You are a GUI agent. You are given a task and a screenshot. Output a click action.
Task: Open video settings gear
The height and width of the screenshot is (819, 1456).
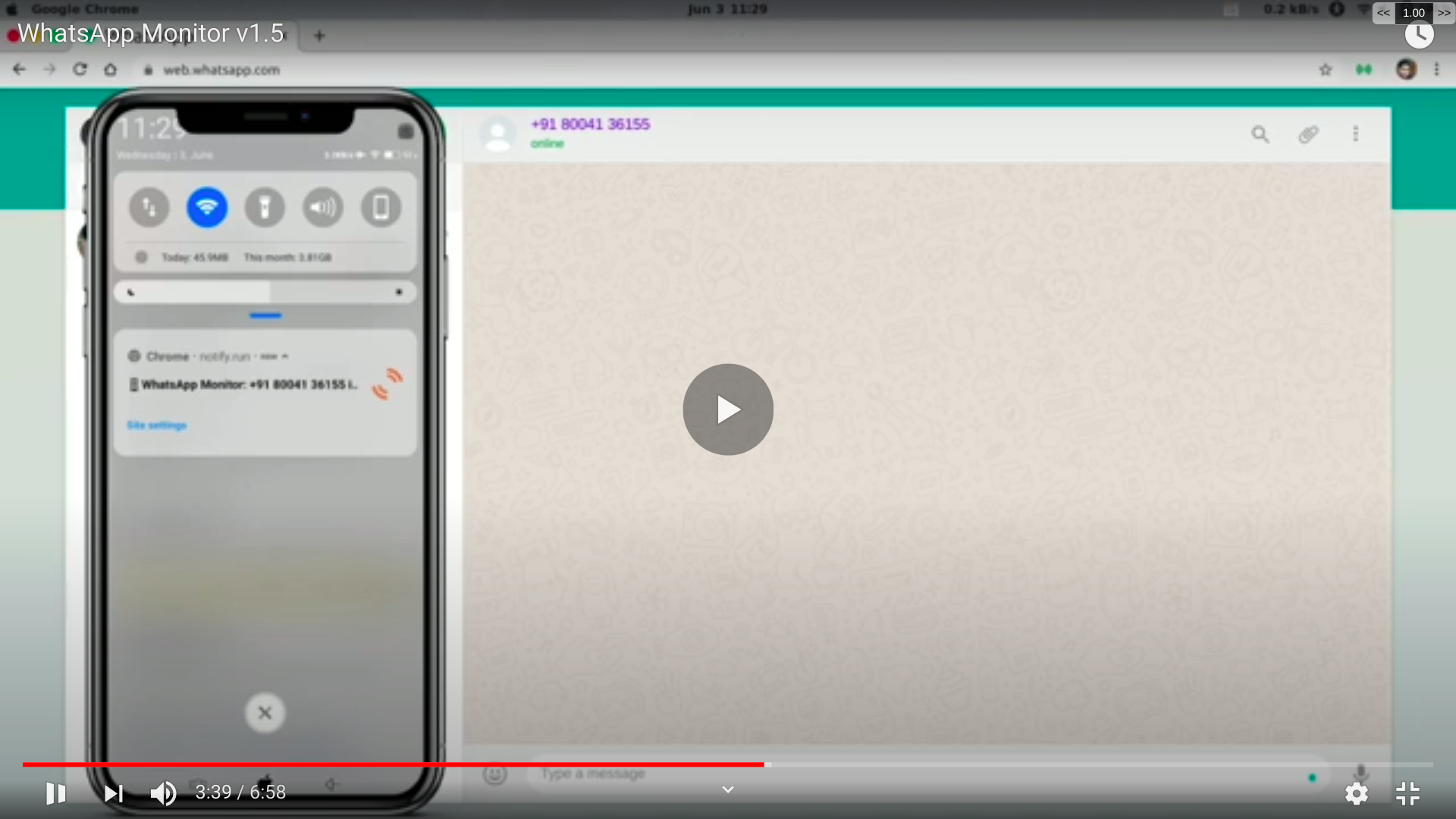coord(1356,793)
